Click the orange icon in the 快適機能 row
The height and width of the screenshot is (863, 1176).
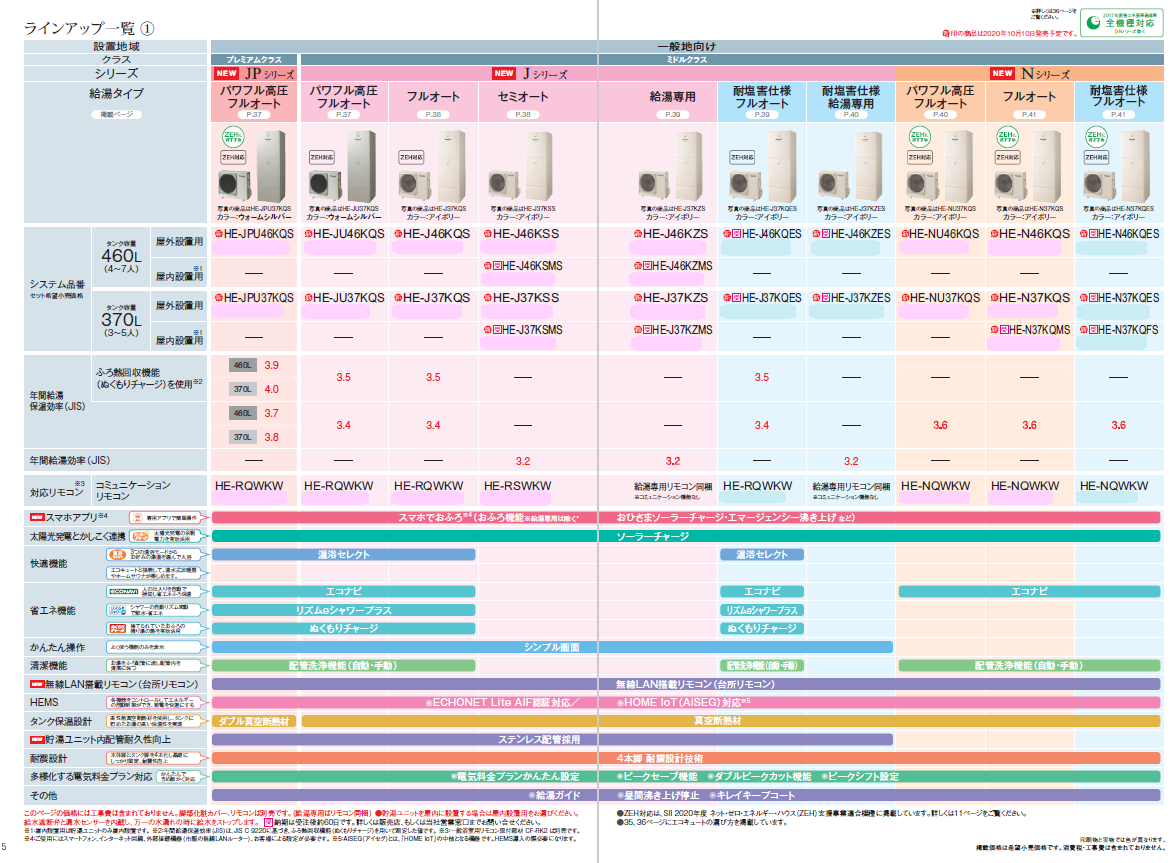point(117,555)
